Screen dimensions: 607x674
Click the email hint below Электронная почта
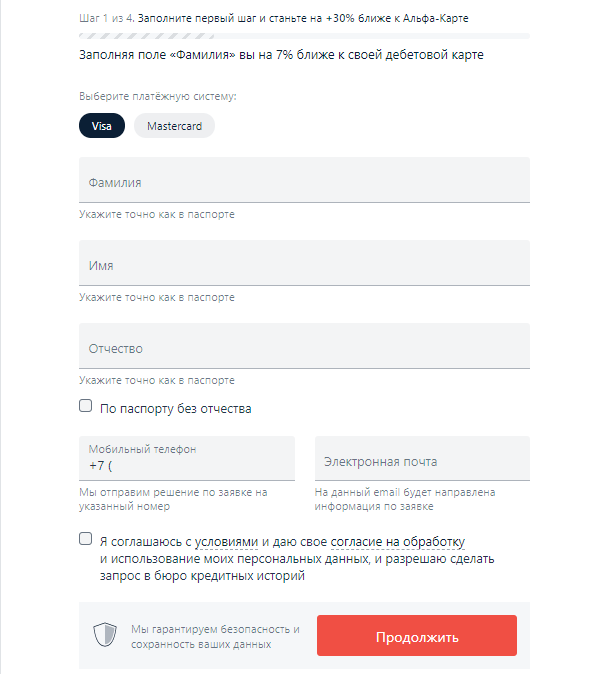404,499
